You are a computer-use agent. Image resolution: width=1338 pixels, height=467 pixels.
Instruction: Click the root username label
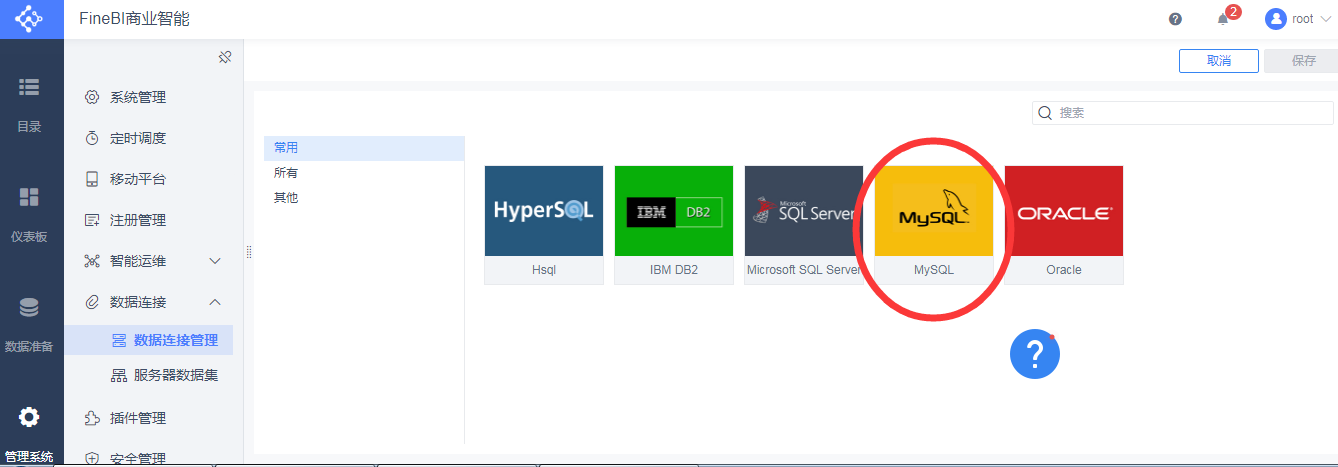coord(1303,19)
